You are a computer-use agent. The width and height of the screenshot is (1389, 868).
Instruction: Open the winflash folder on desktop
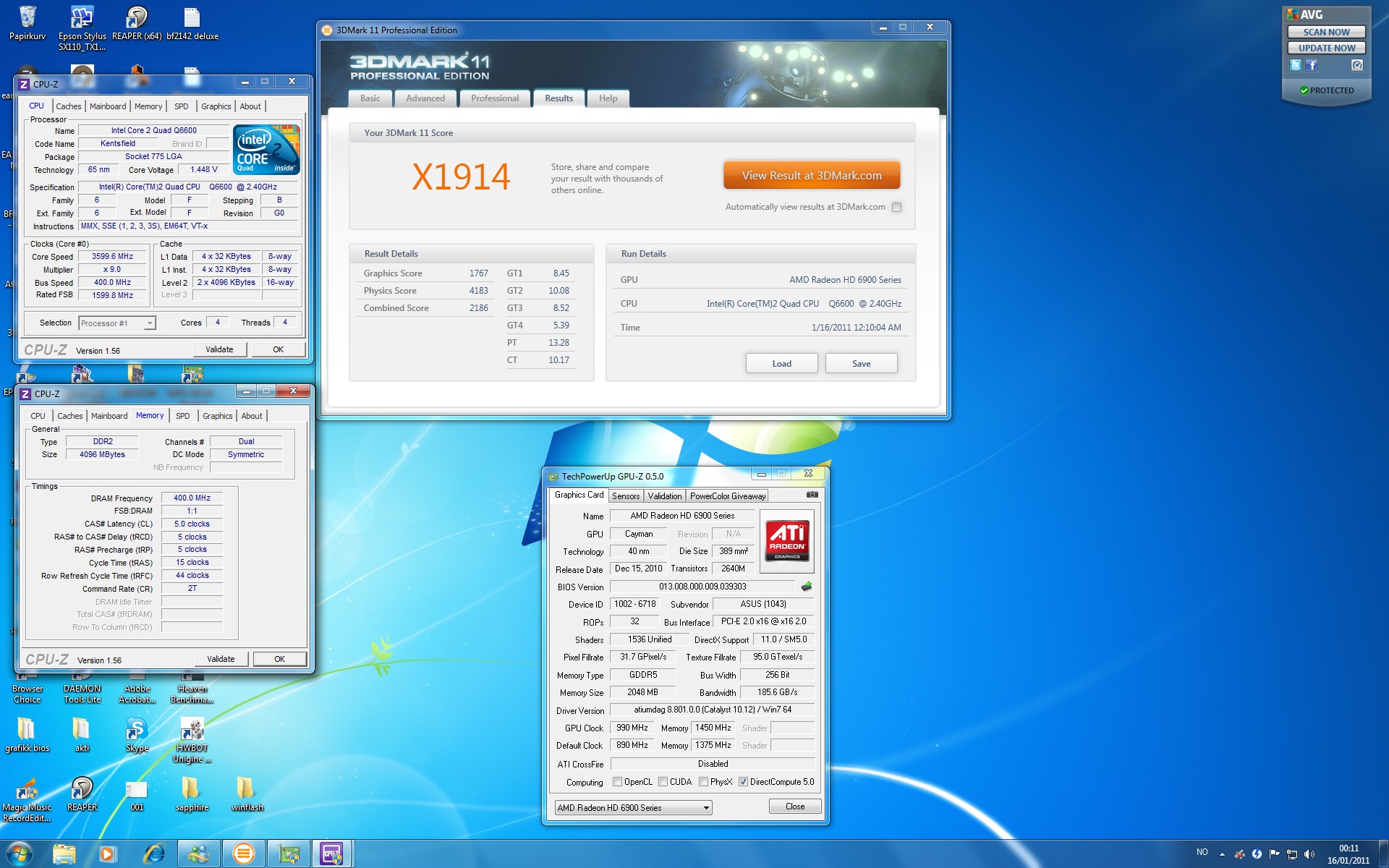247,793
